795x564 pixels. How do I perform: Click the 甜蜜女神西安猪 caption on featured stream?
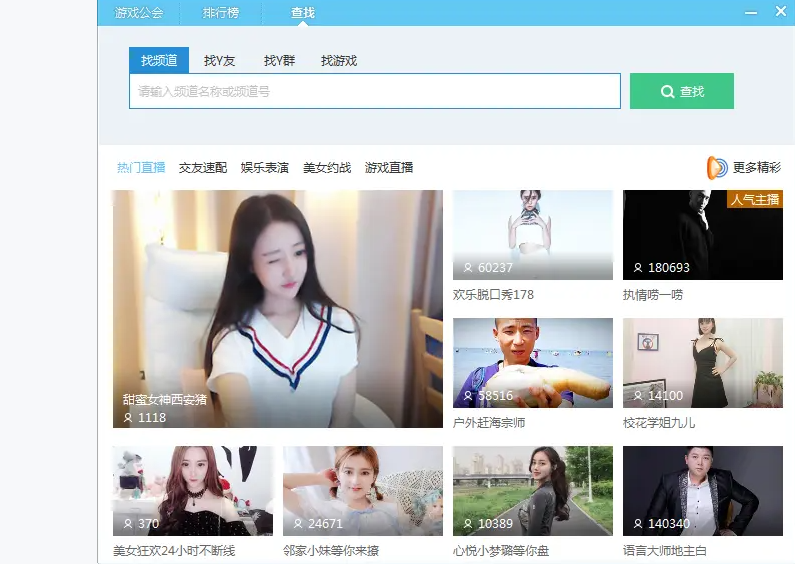(x=165, y=400)
